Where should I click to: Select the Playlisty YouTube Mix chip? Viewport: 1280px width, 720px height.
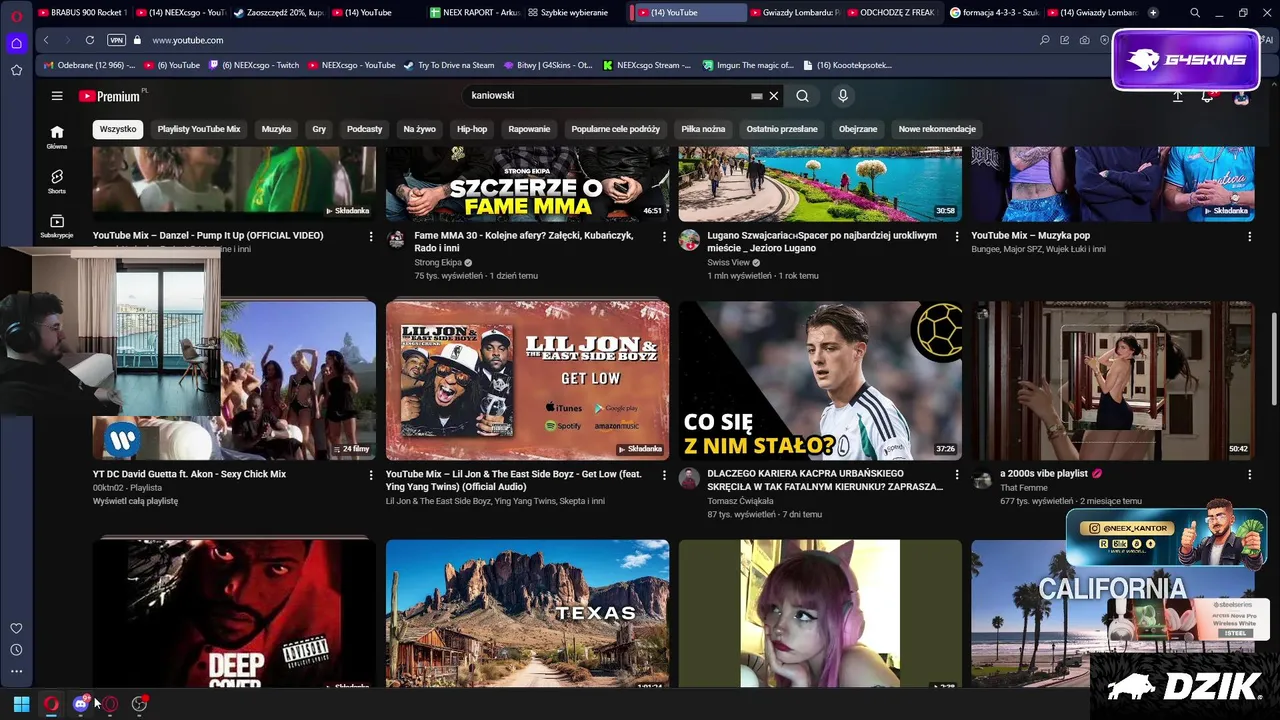click(199, 129)
